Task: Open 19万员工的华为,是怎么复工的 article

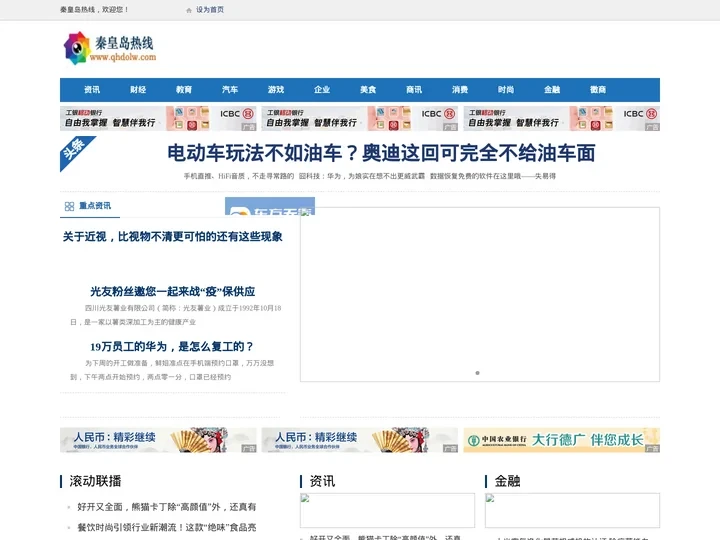Action: click(172, 346)
